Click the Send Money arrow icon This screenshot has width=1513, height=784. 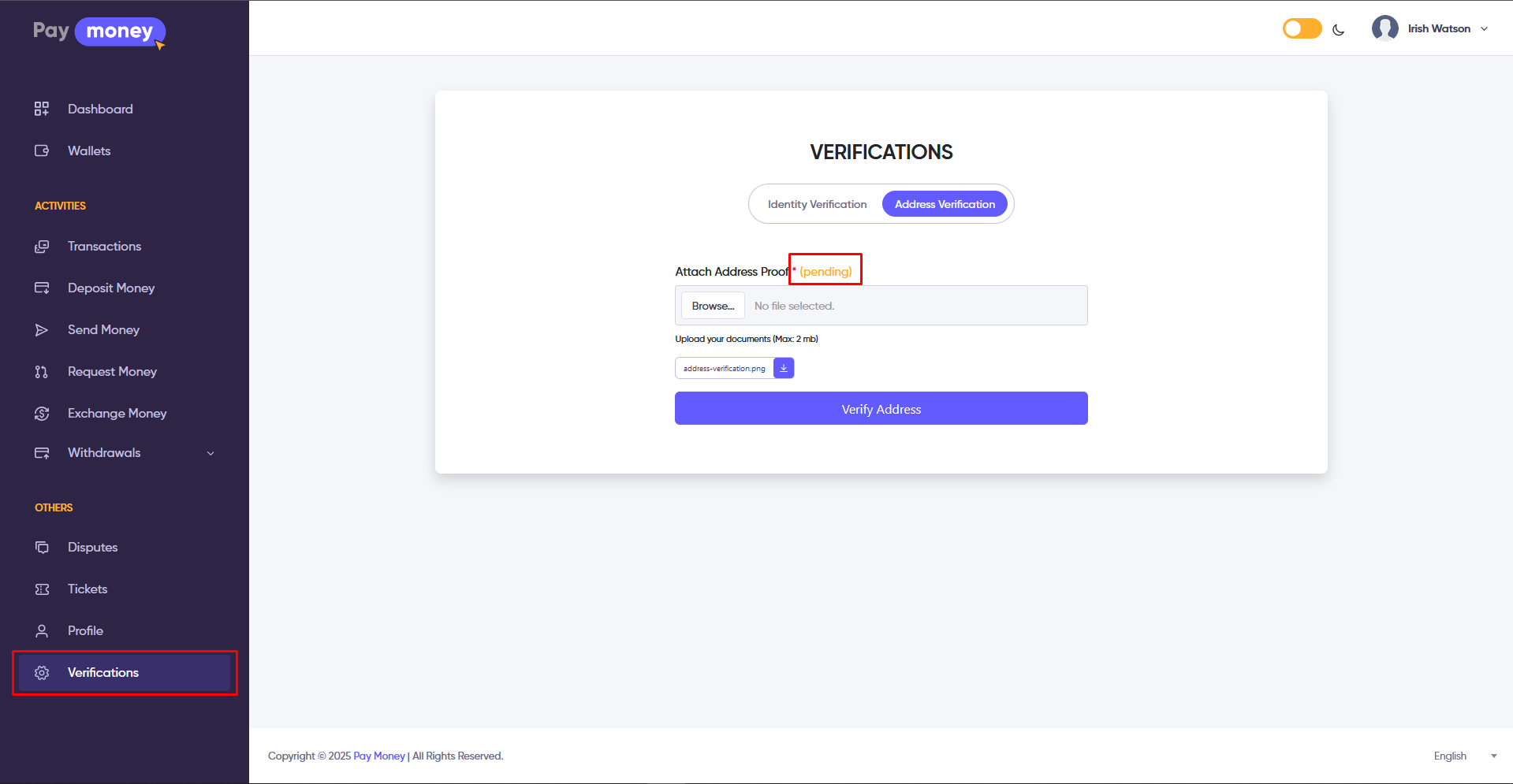point(42,329)
